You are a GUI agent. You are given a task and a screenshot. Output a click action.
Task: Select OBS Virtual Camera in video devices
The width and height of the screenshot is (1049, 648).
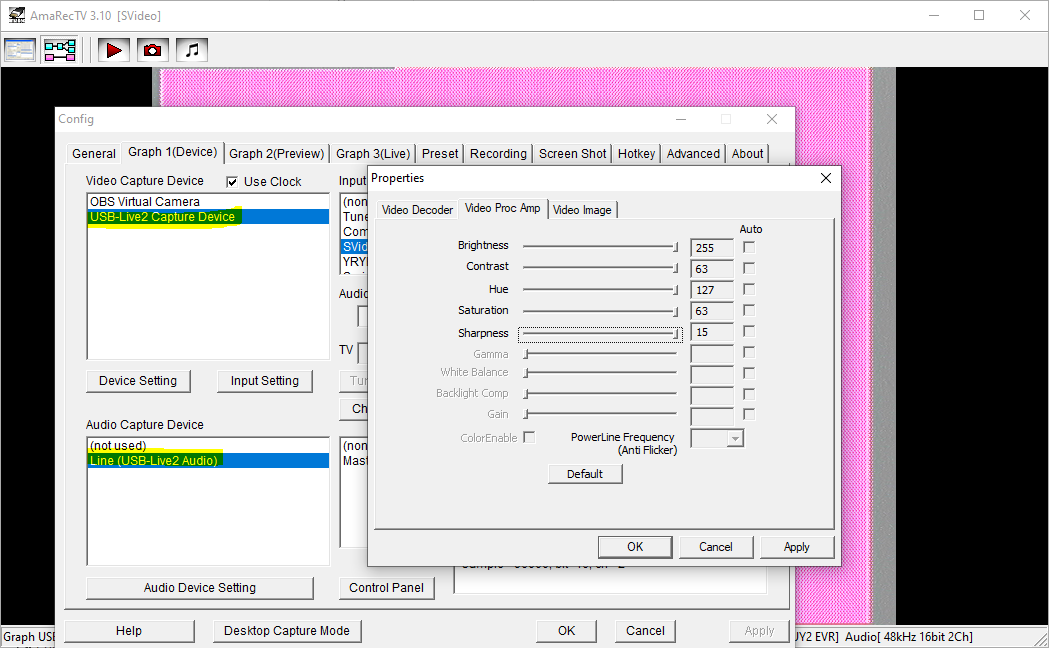pos(208,201)
